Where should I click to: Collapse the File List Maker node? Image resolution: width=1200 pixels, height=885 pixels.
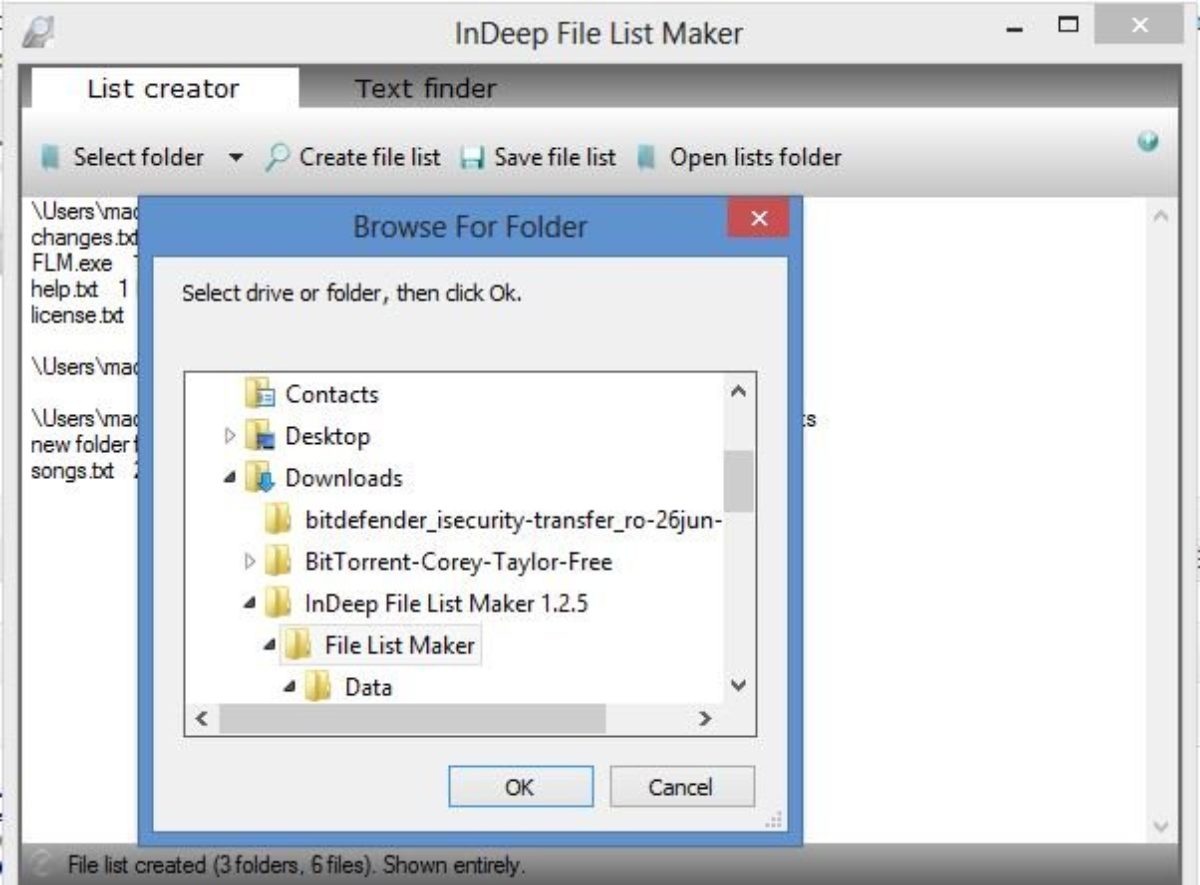[x=270, y=646]
